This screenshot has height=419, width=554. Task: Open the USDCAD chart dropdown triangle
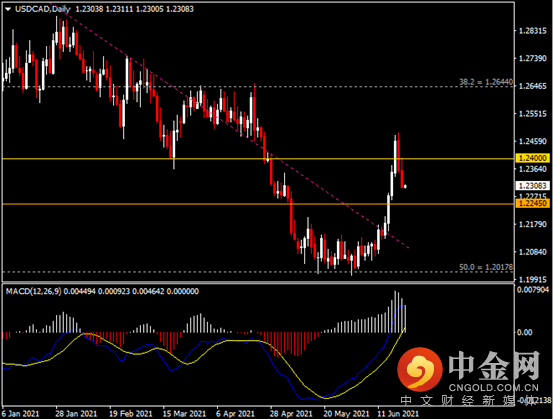point(8,9)
